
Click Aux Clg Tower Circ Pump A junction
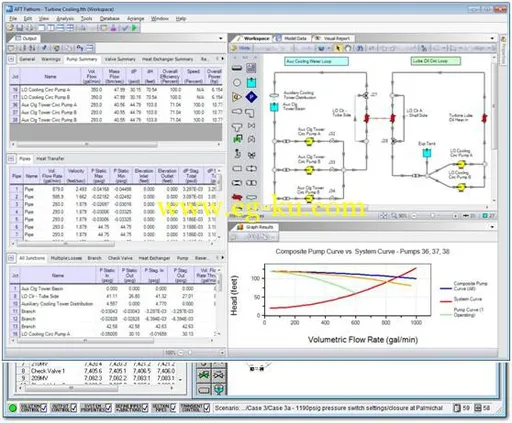(x=309, y=141)
